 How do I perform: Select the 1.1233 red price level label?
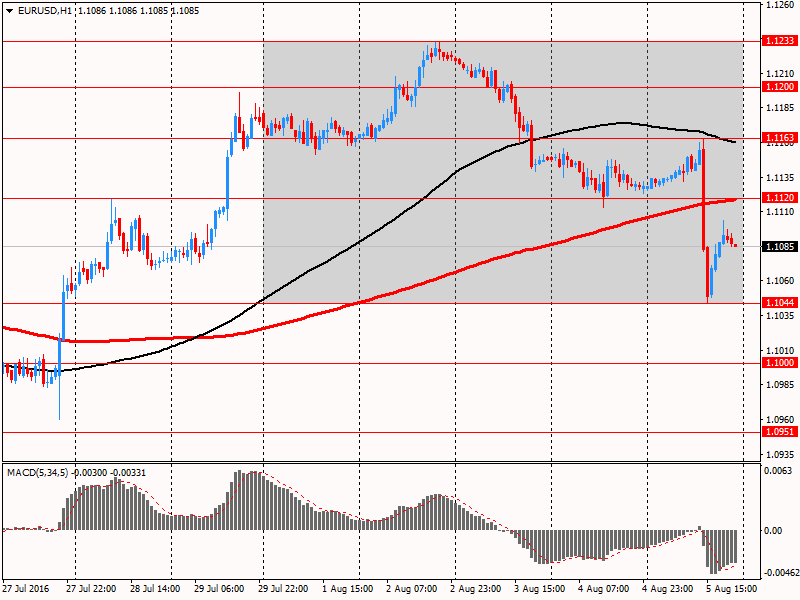pyautogui.click(x=780, y=40)
